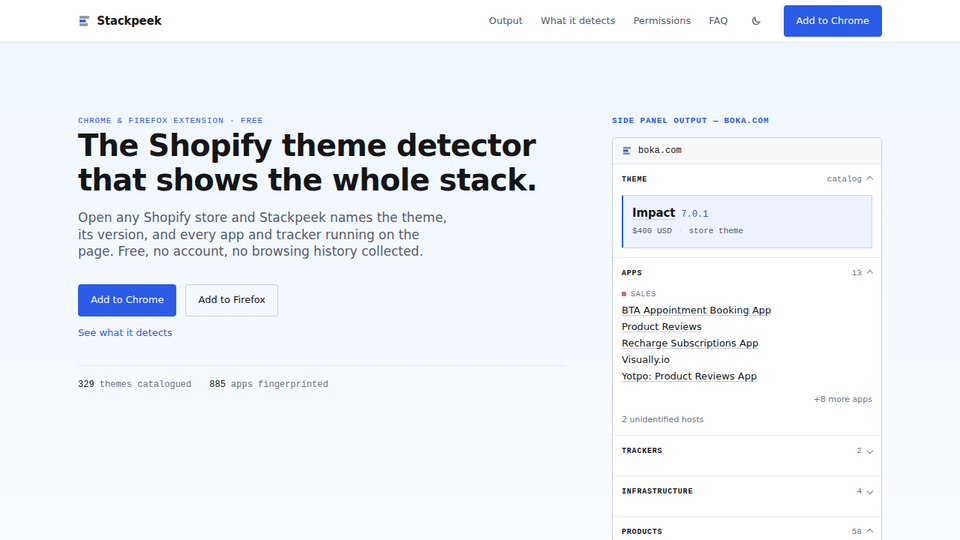Click the Stackpeek logo icon in header
The height and width of the screenshot is (540, 960).
(84, 21)
